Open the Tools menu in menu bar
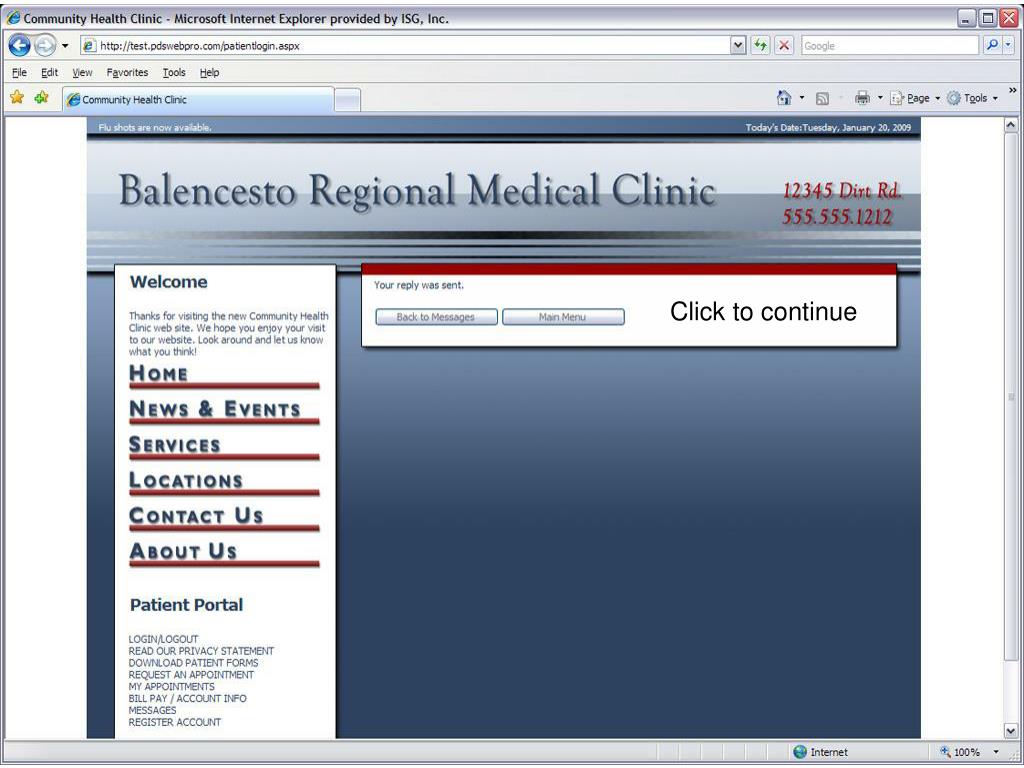The width and height of the screenshot is (1024, 768). point(174,72)
